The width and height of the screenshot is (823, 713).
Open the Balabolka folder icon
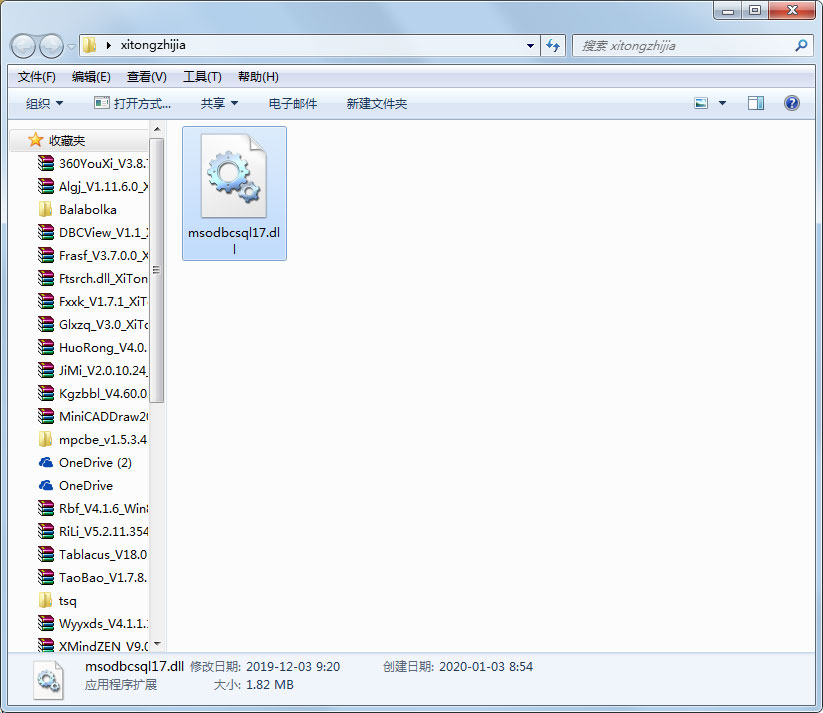tap(45, 209)
